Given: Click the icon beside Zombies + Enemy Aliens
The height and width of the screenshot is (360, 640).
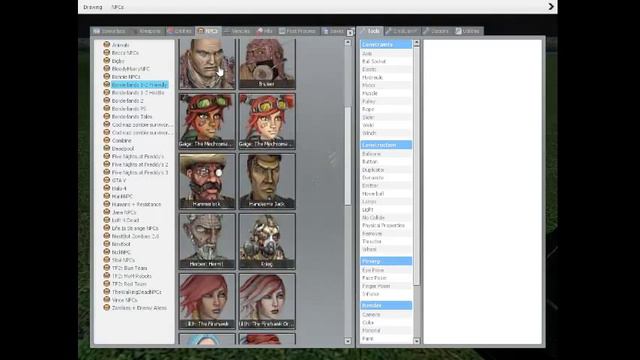Looking at the screenshot, I should coord(107,307).
